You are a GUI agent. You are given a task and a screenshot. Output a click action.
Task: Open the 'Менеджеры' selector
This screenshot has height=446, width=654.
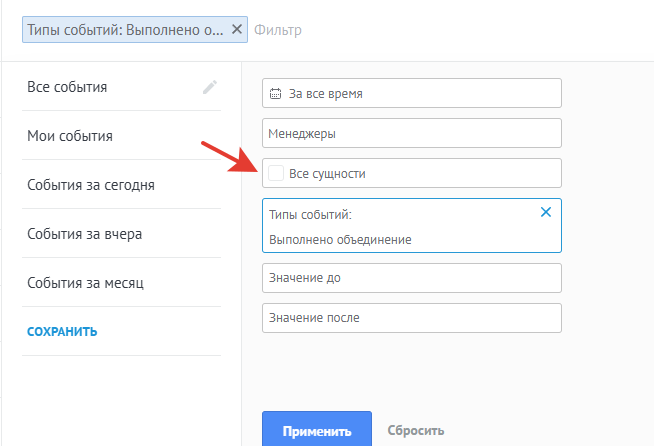point(411,133)
